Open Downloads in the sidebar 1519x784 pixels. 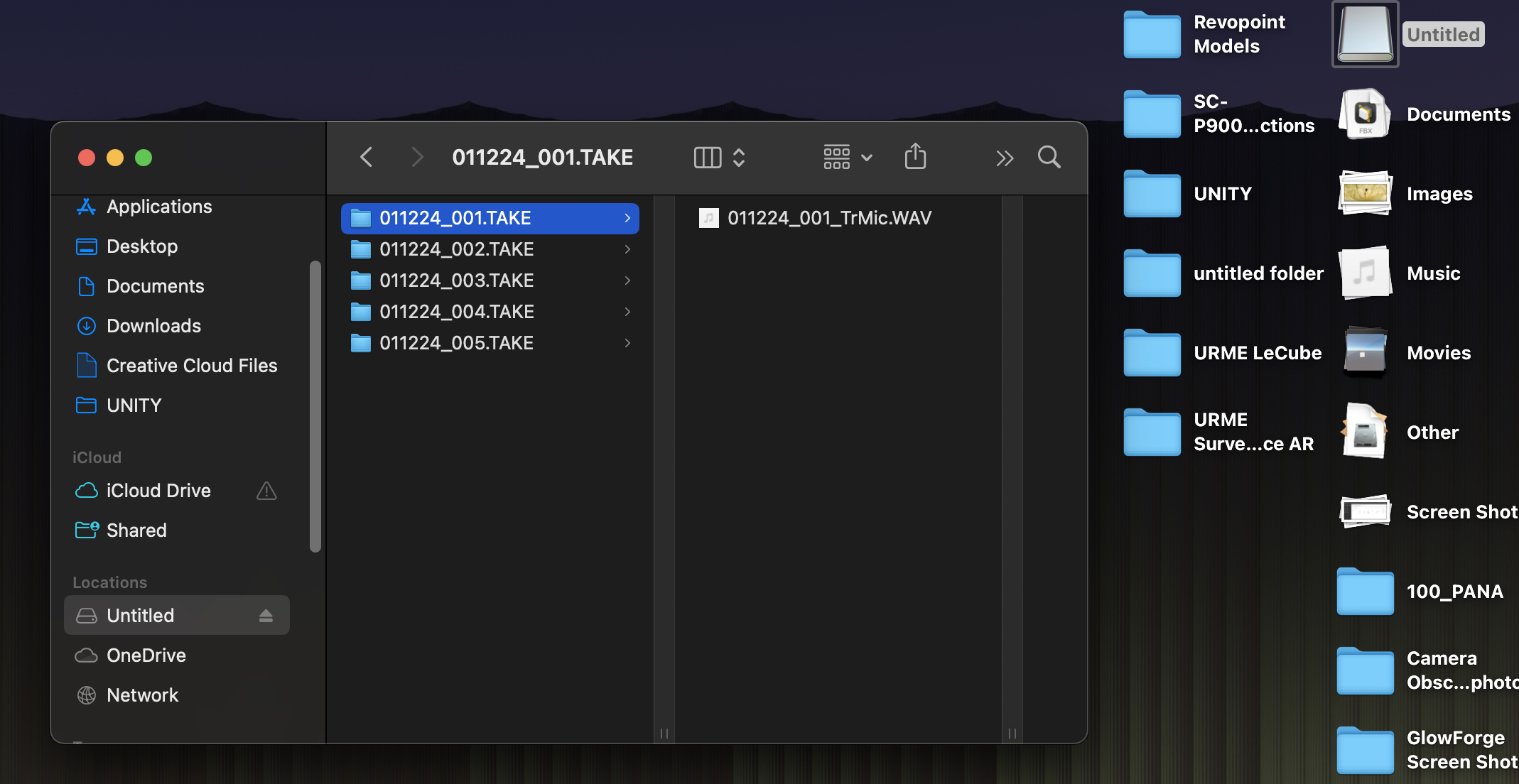coord(153,326)
